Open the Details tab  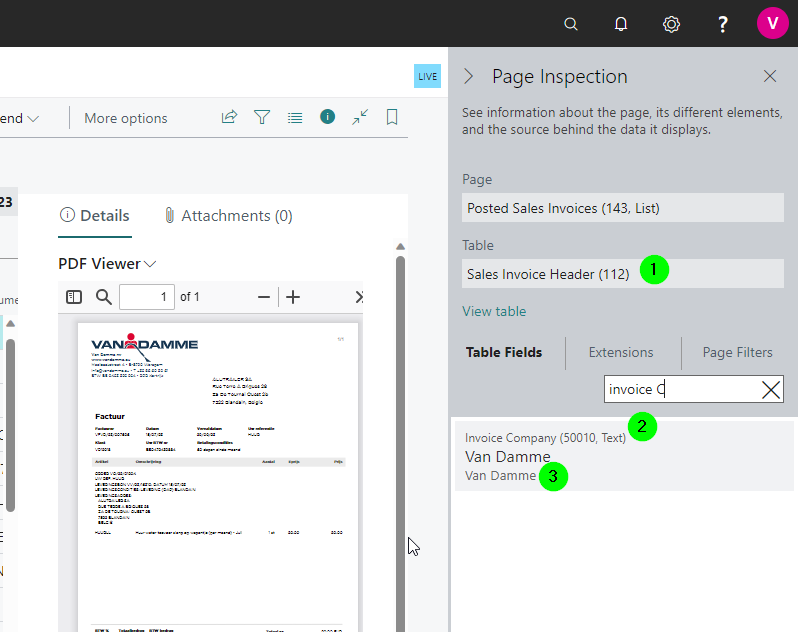point(95,216)
